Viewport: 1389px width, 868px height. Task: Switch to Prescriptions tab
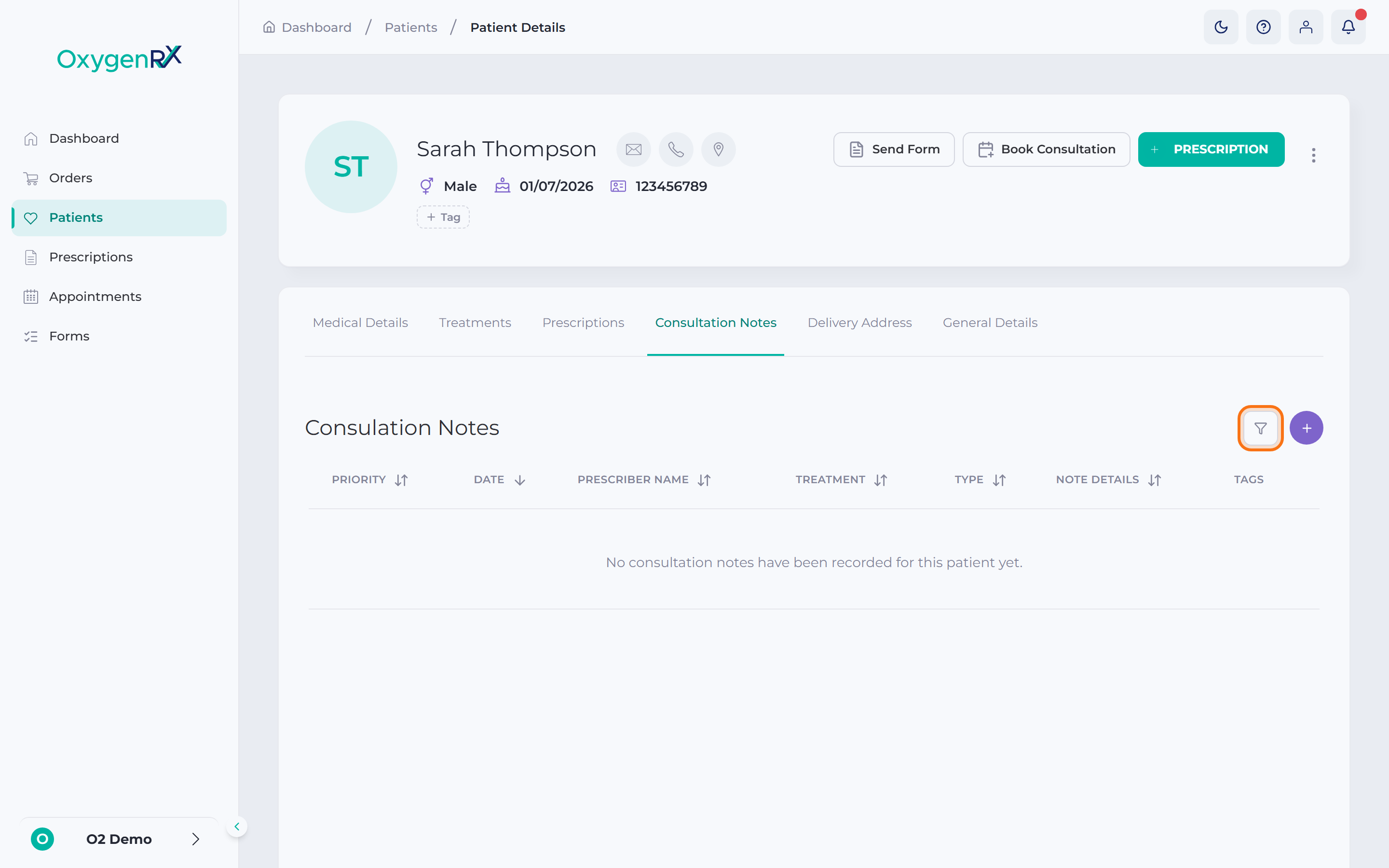pyautogui.click(x=583, y=323)
